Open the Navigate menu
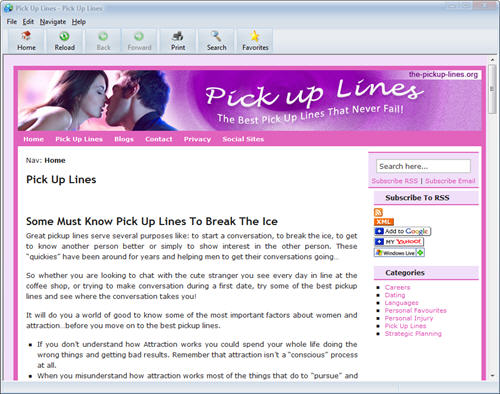The height and width of the screenshot is (394, 500). [53, 22]
